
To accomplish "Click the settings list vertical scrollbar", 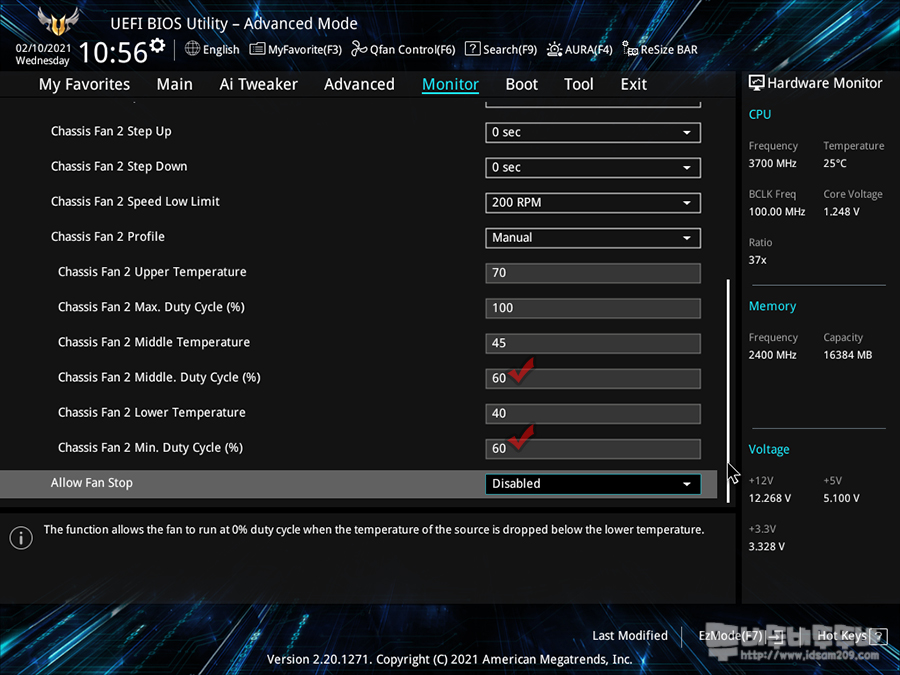I will point(728,390).
